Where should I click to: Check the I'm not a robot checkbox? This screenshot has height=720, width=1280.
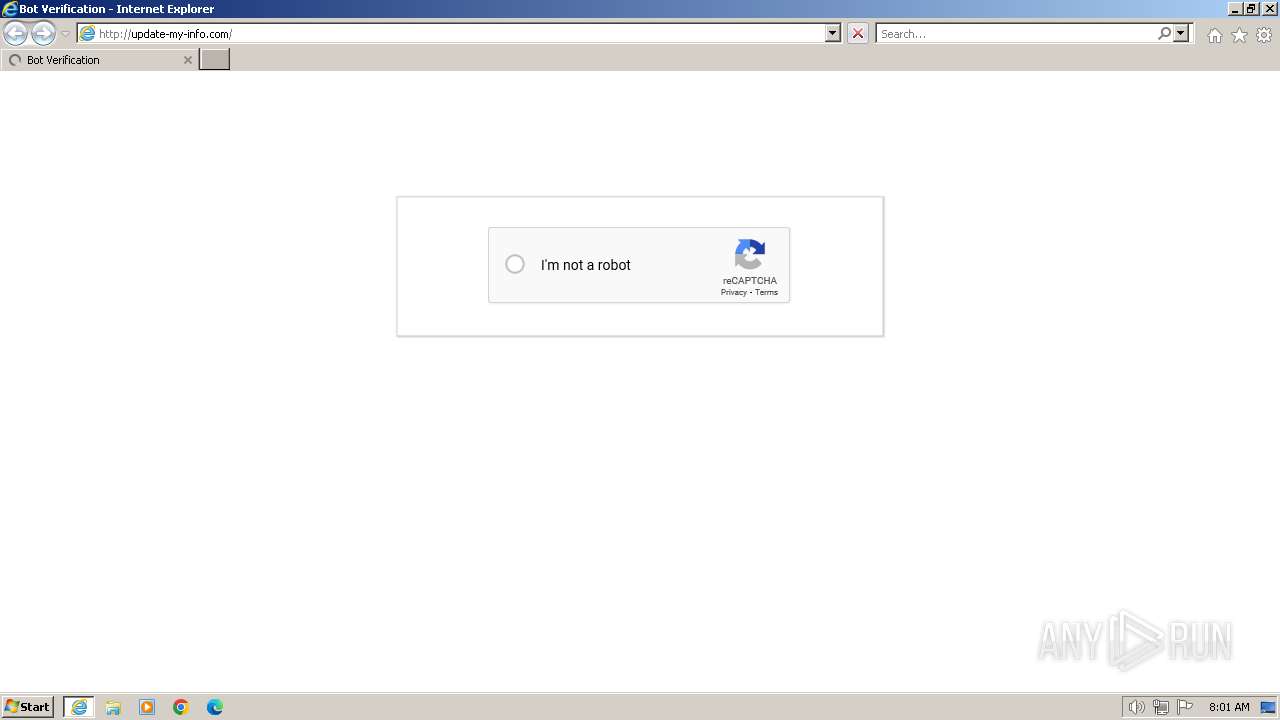(x=515, y=264)
